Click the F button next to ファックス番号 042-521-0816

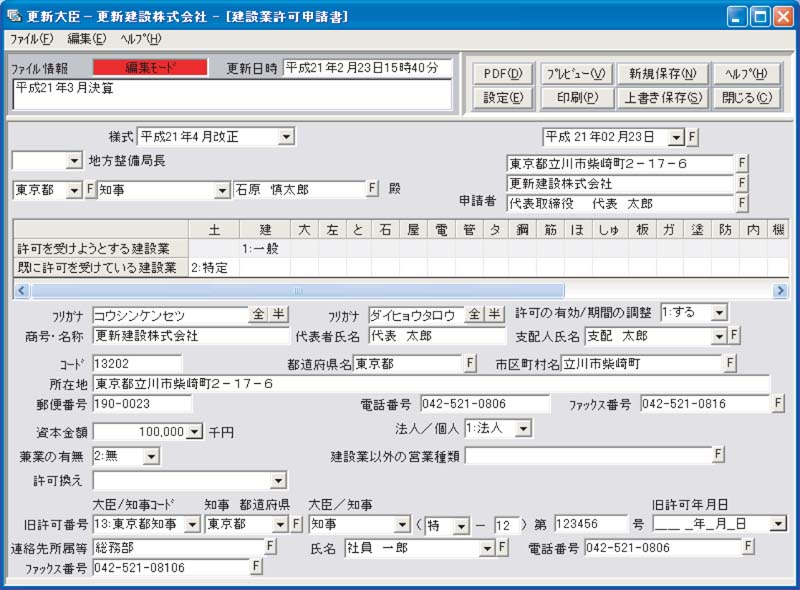click(777, 406)
